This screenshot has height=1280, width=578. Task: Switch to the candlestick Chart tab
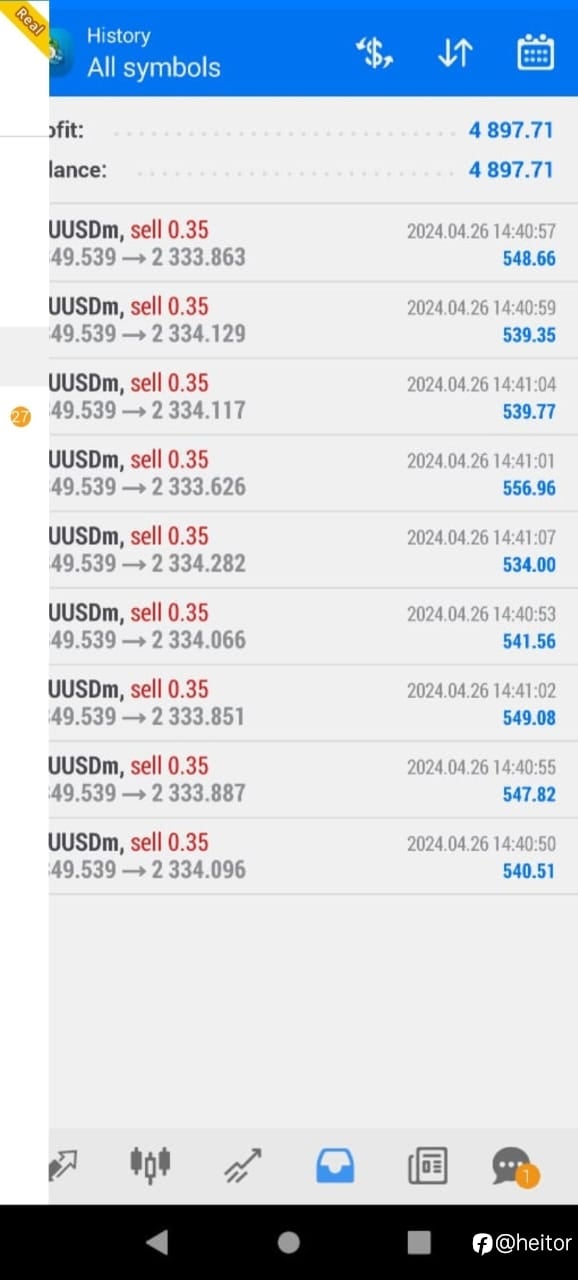click(x=150, y=1164)
